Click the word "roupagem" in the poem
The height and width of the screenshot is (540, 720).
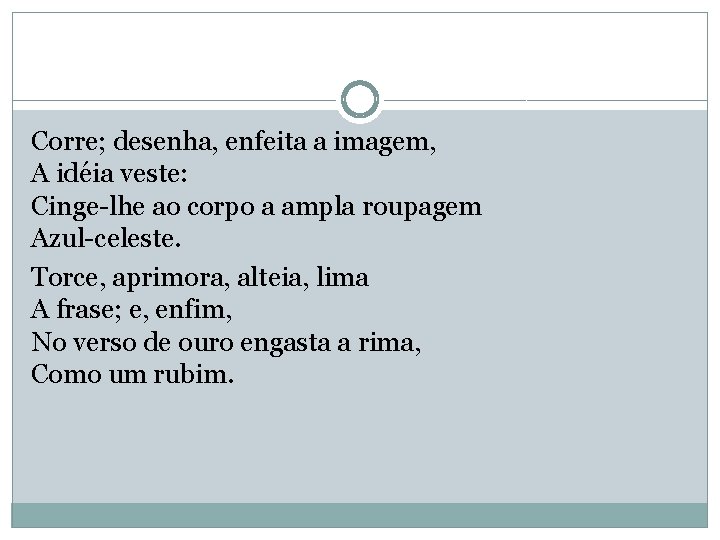coord(435,208)
